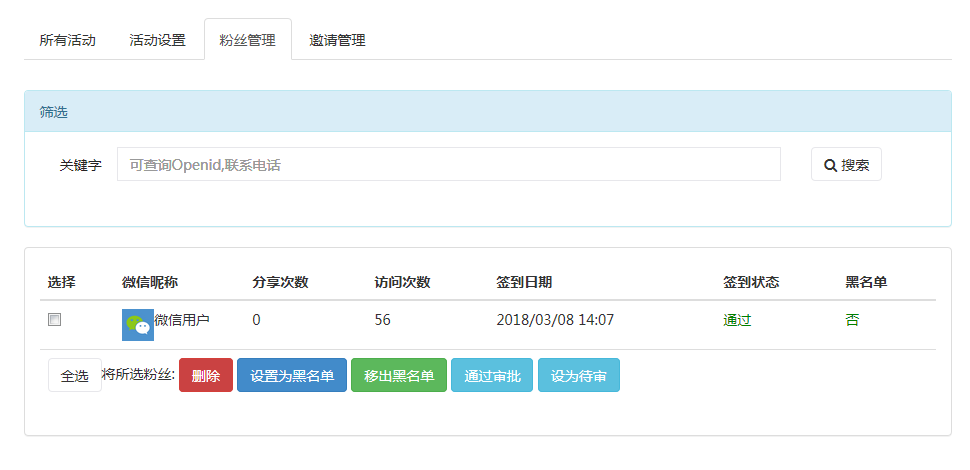This screenshot has height=470, width=970.
Task: Click the 签到日期 column header
Action: pos(524,283)
